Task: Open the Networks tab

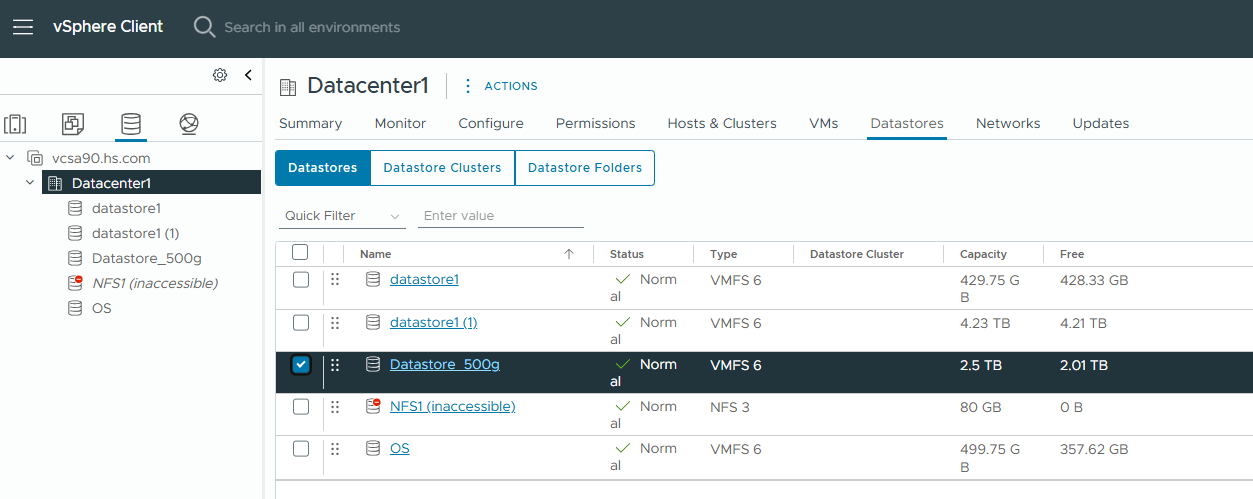Action: tap(1008, 124)
